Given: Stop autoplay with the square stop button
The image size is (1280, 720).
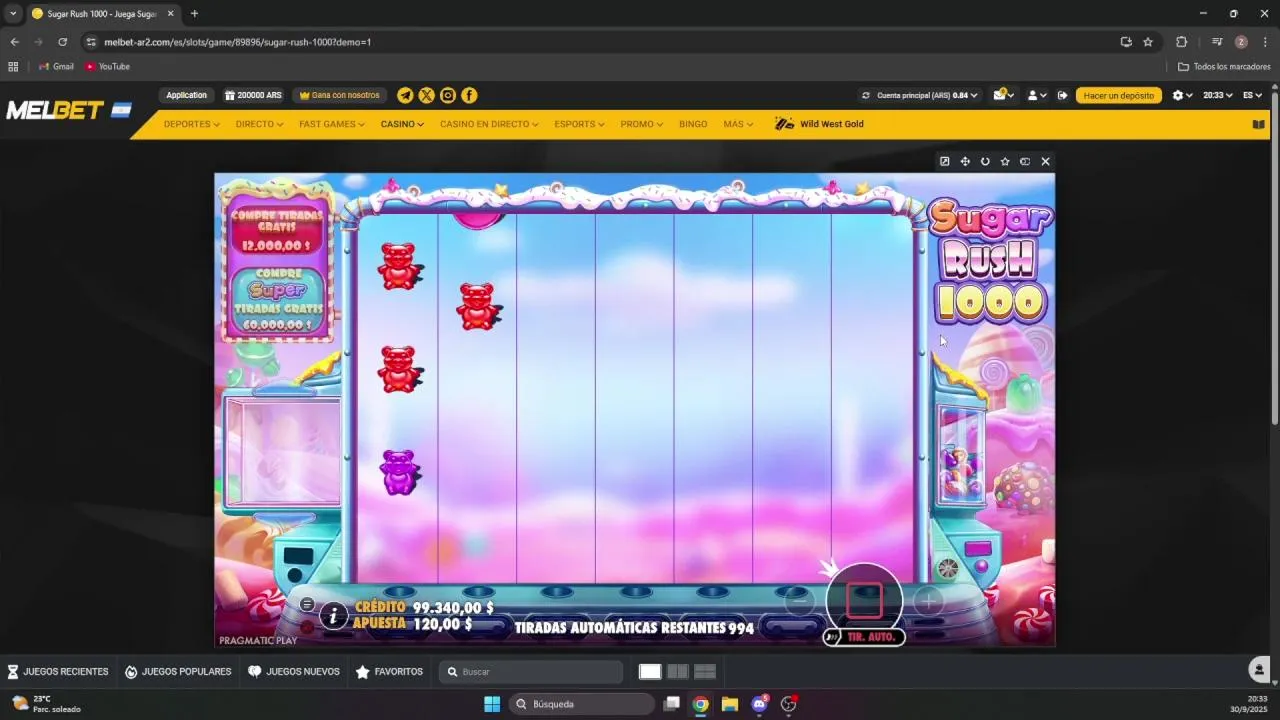Looking at the screenshot, I should pos(864,600).
